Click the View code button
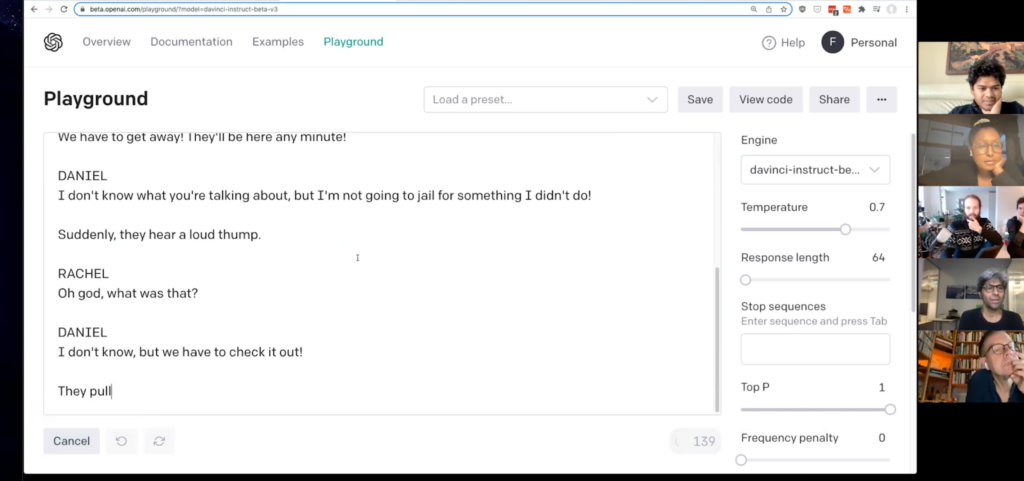The width and height of the screenshot is (1024, 481). click(x=766, y=99)
